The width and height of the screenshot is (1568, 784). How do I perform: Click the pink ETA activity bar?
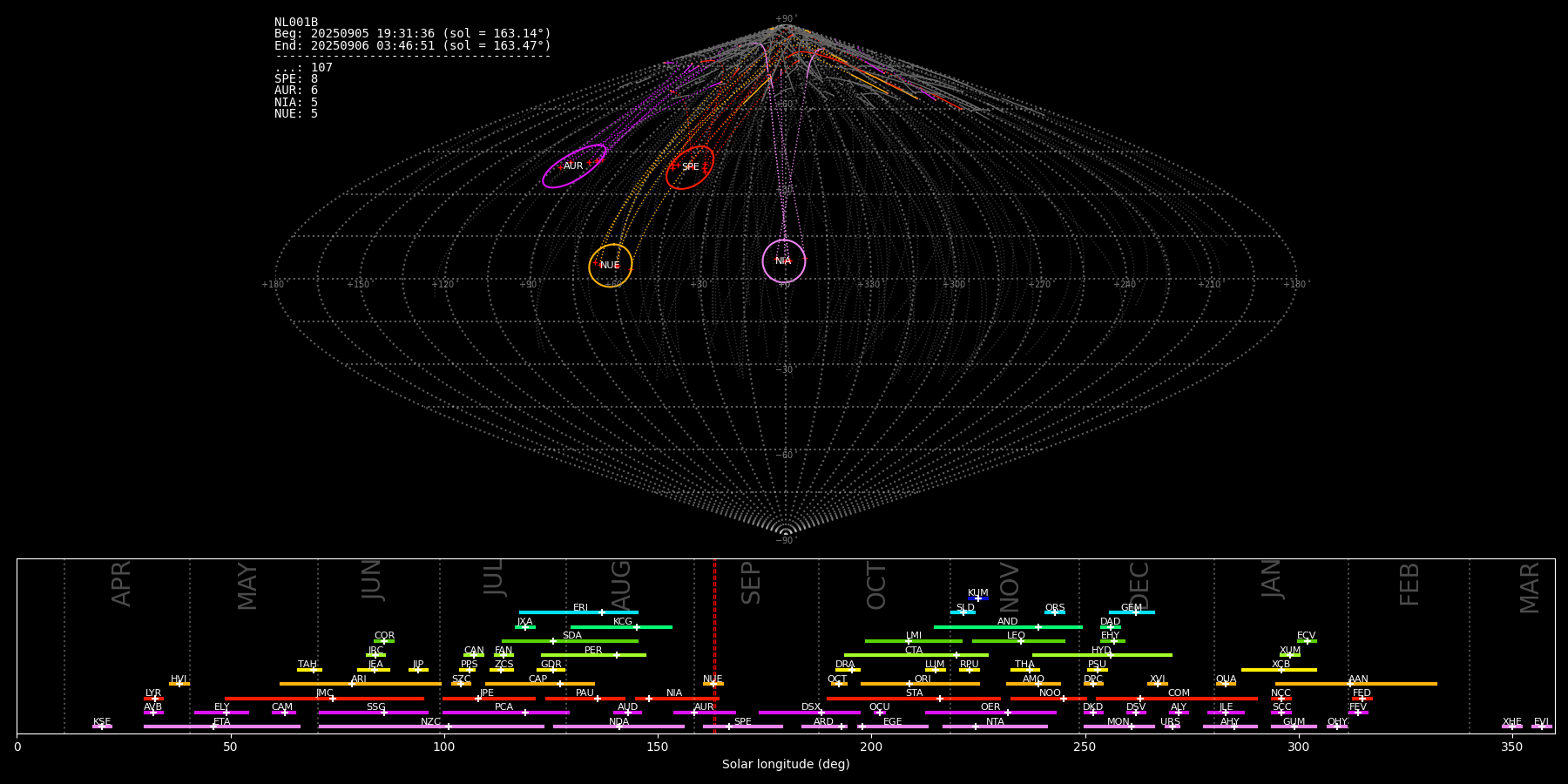point(222,727)
